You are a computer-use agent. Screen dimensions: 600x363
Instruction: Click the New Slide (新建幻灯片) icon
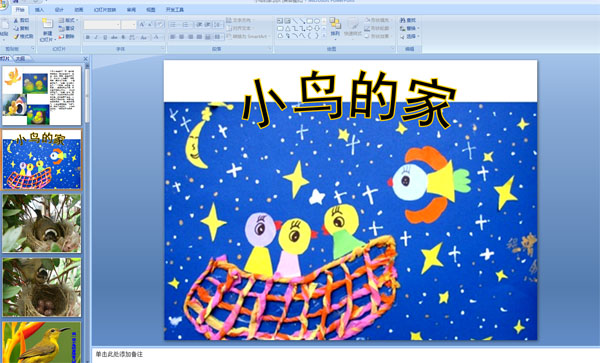(x=47, y=24)
